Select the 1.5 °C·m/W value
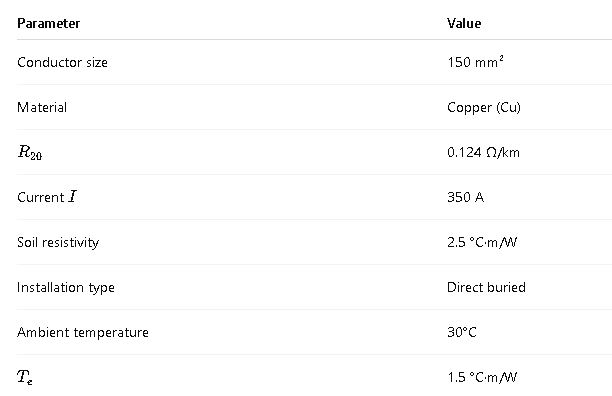This screenshot has width=612, height=396. (482, 377)
